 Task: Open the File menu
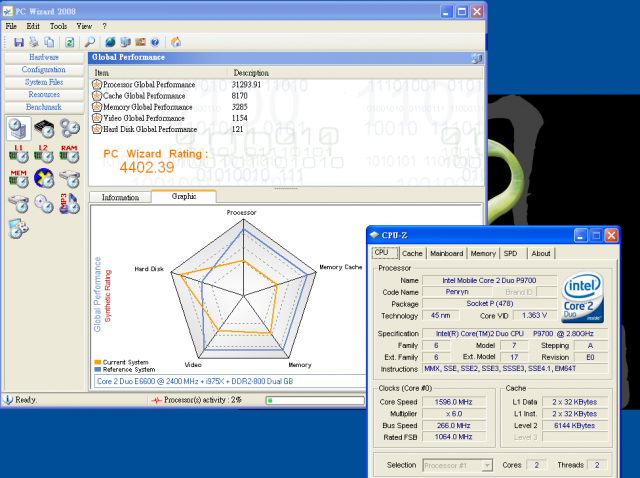(x=11, y=26)
